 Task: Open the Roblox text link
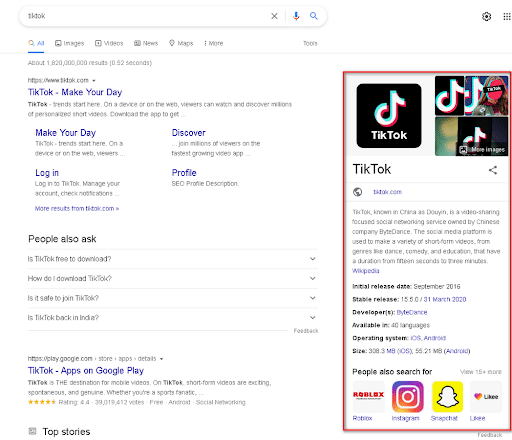coord(362,418)
